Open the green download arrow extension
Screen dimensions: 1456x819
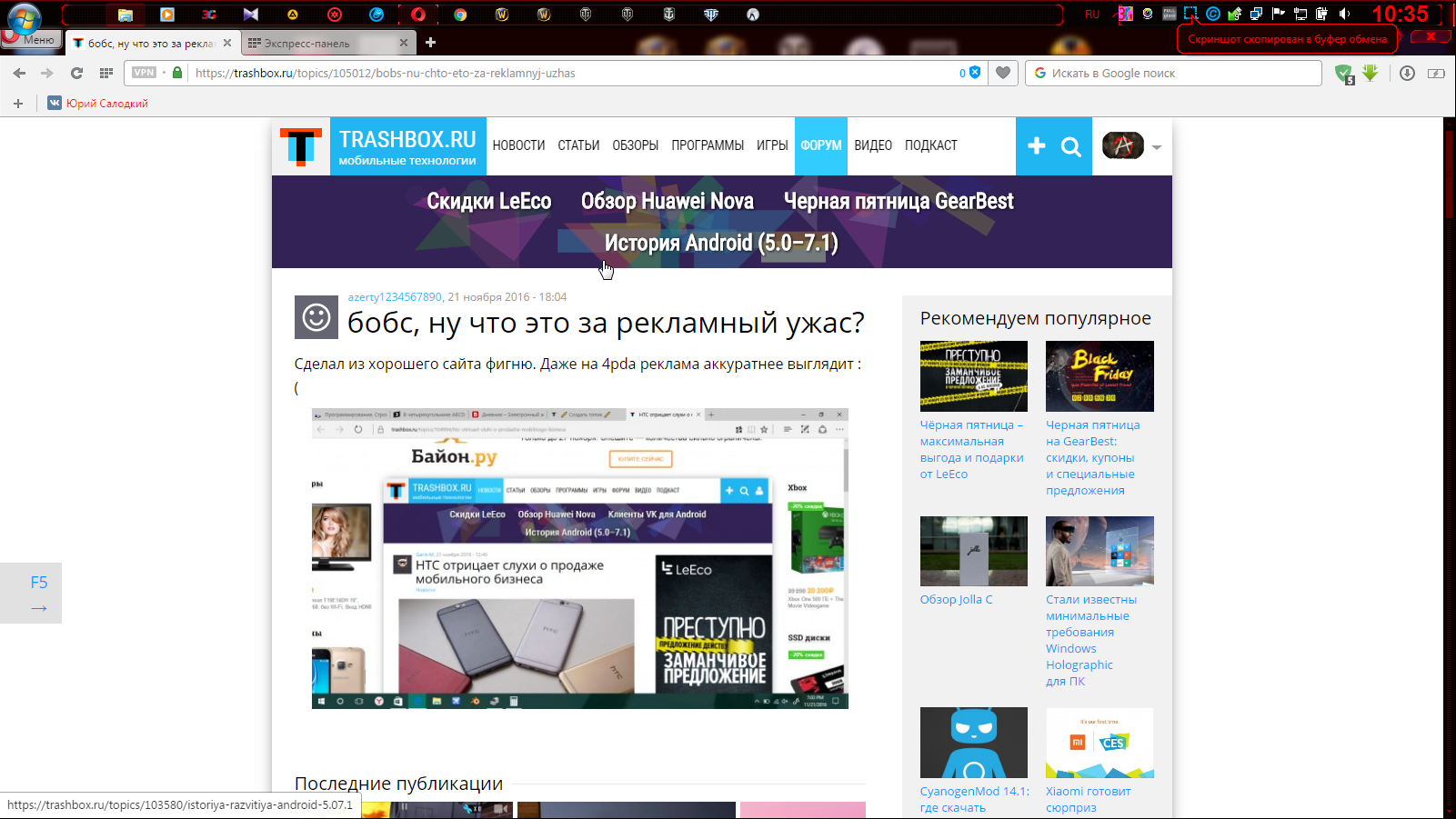(1370, 73)
